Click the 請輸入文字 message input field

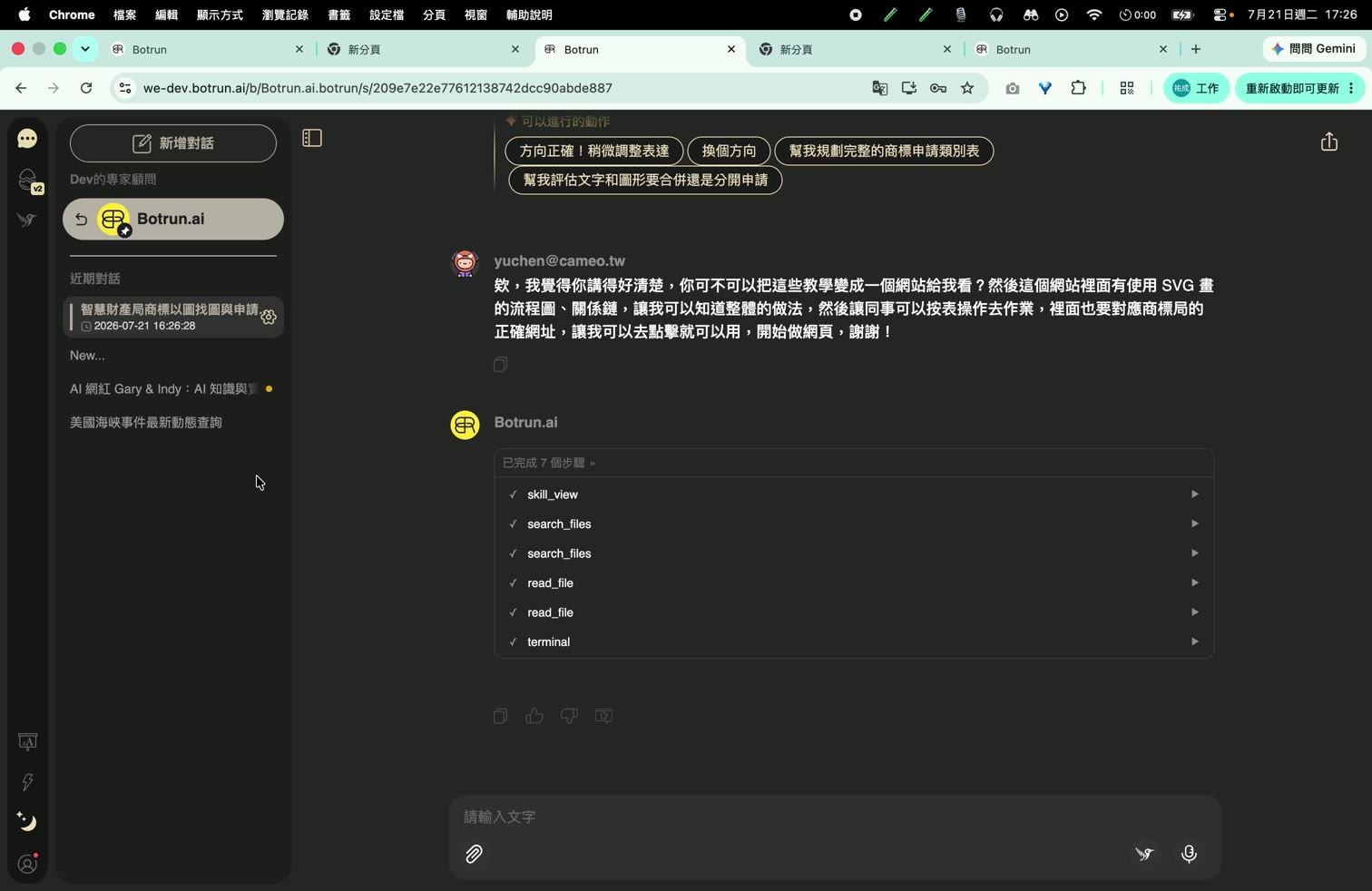(x=835, y=818)
